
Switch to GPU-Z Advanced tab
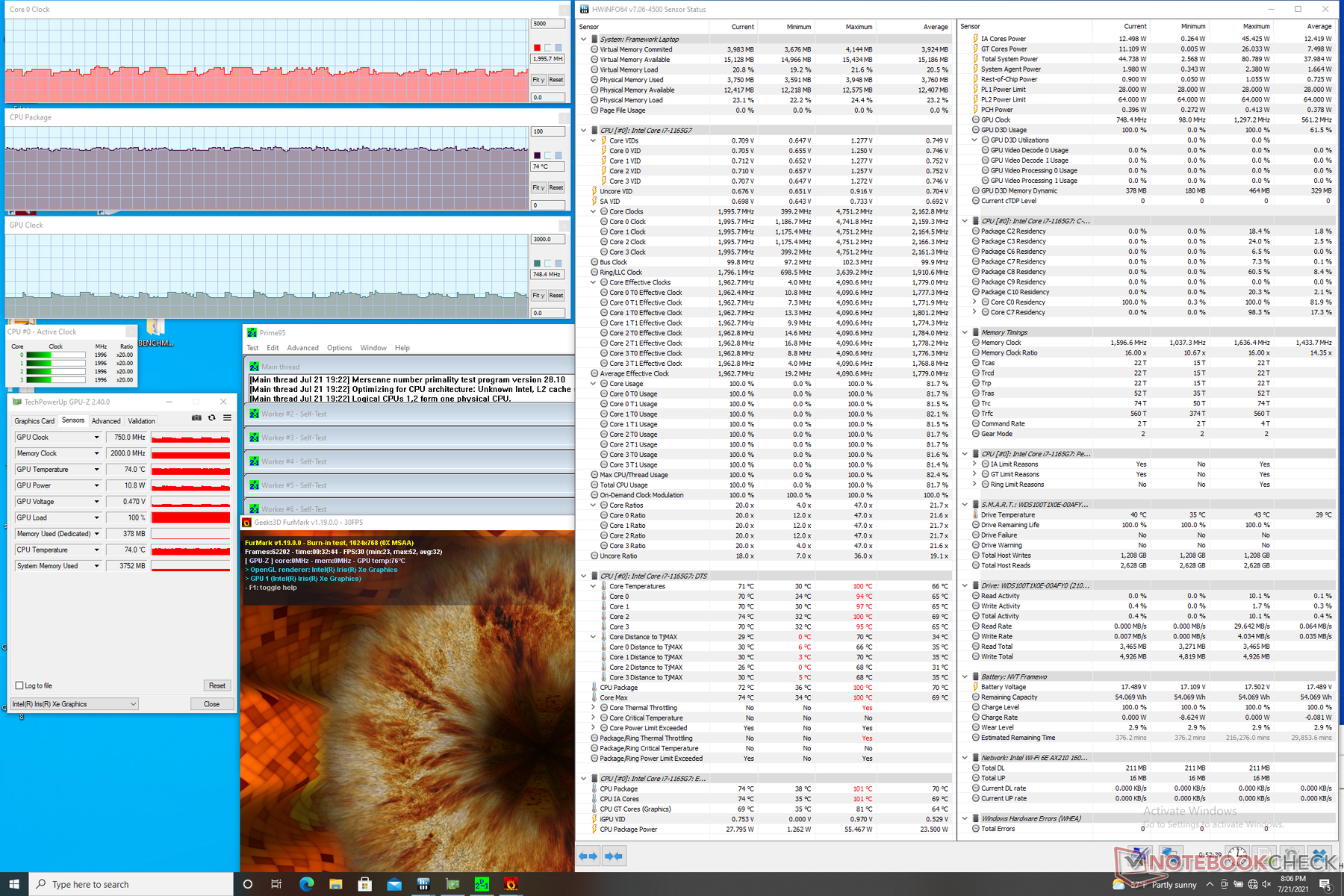(x=106, y=421)
